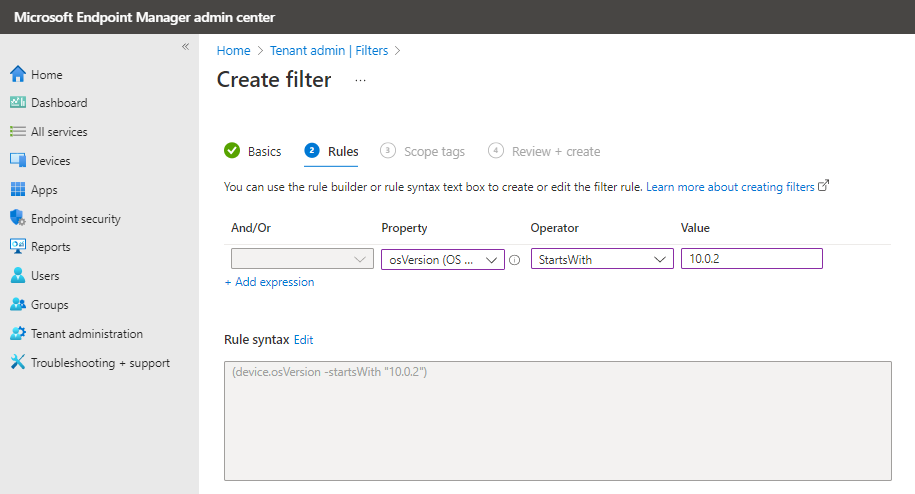Click the external link icon after Learn more
The image size is (915, 494).
(823, 186)
